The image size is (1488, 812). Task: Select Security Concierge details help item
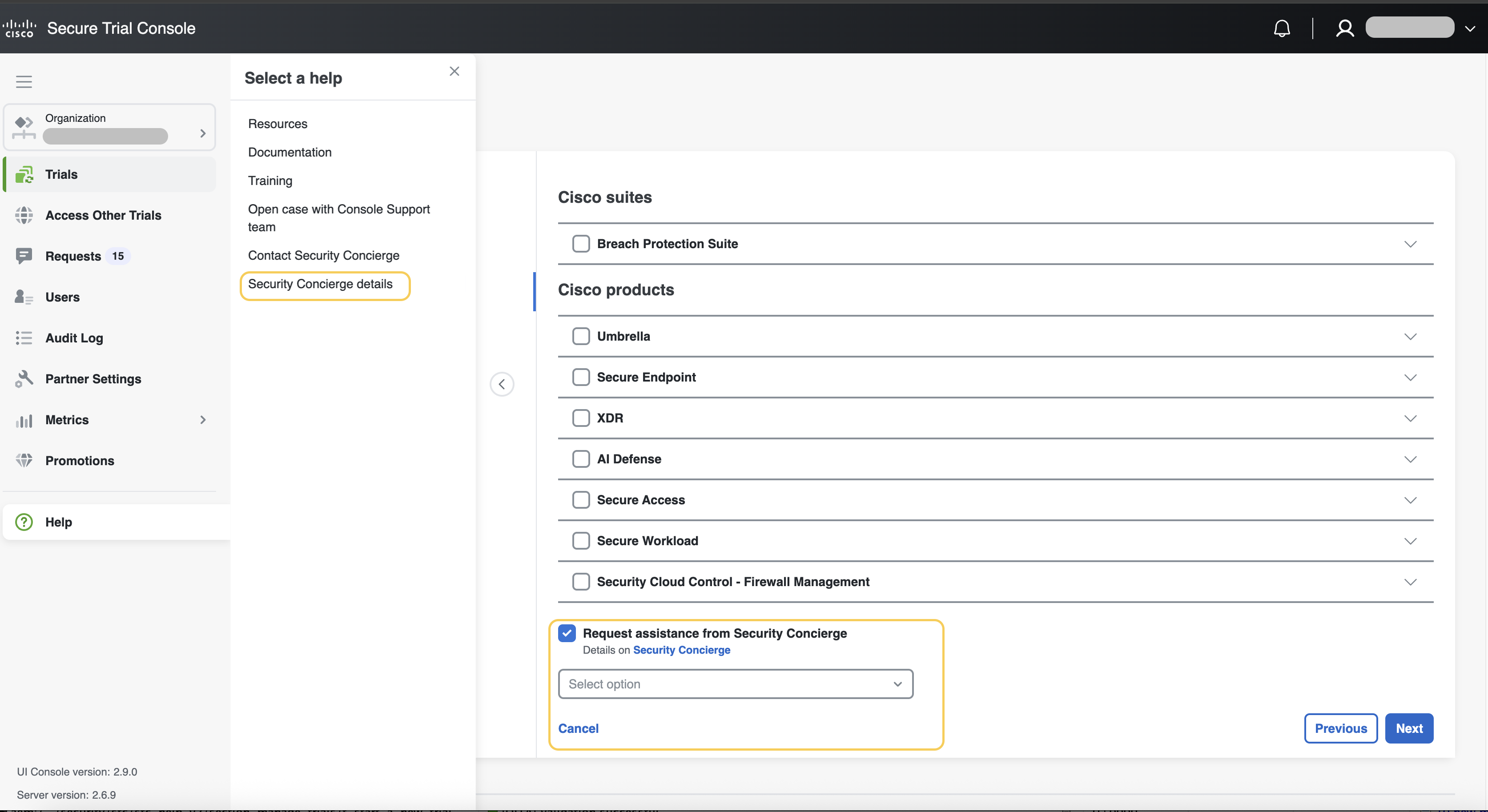click(x=320, y=284)
